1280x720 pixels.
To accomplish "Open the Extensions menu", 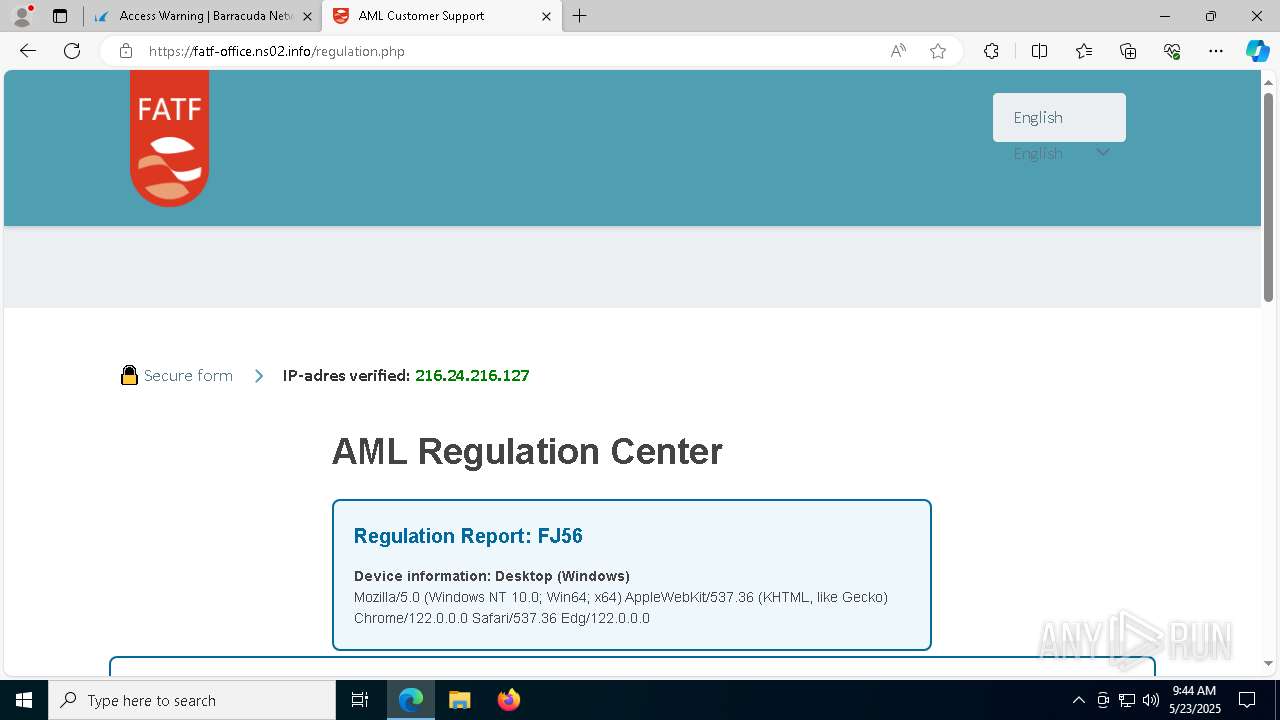I will click(x=991, y=51).
